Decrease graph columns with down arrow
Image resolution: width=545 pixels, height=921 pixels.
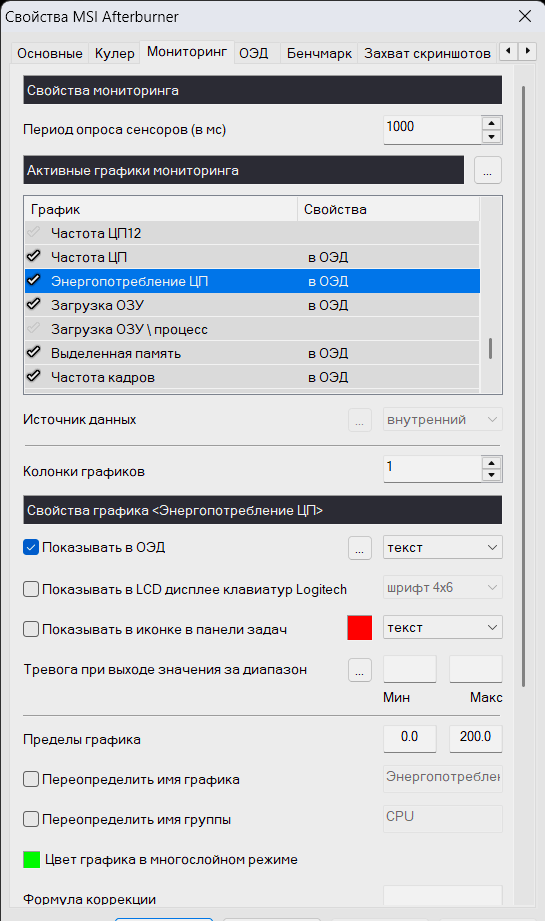(x=492, y=476)
